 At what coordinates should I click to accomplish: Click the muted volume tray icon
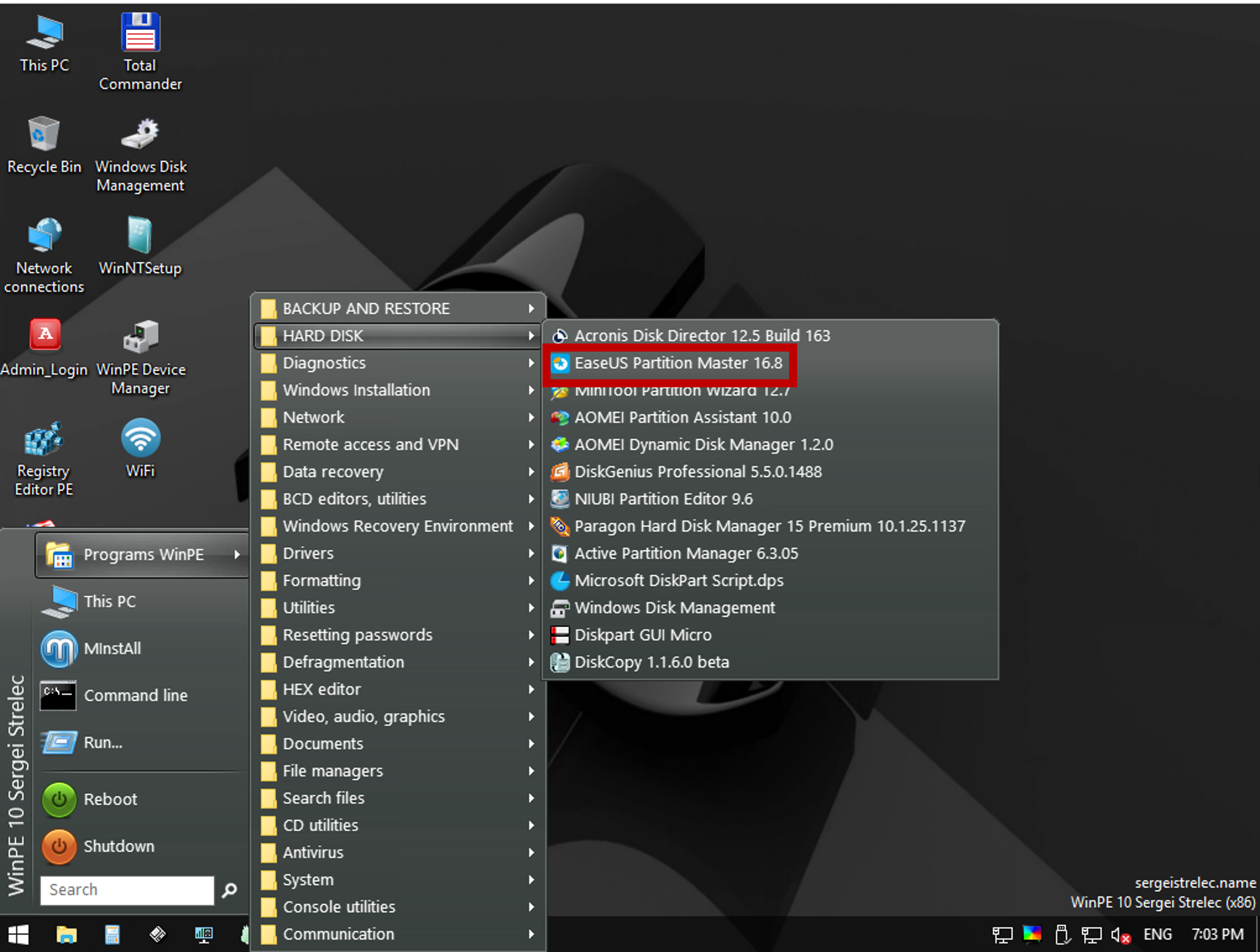[1120, 934]
